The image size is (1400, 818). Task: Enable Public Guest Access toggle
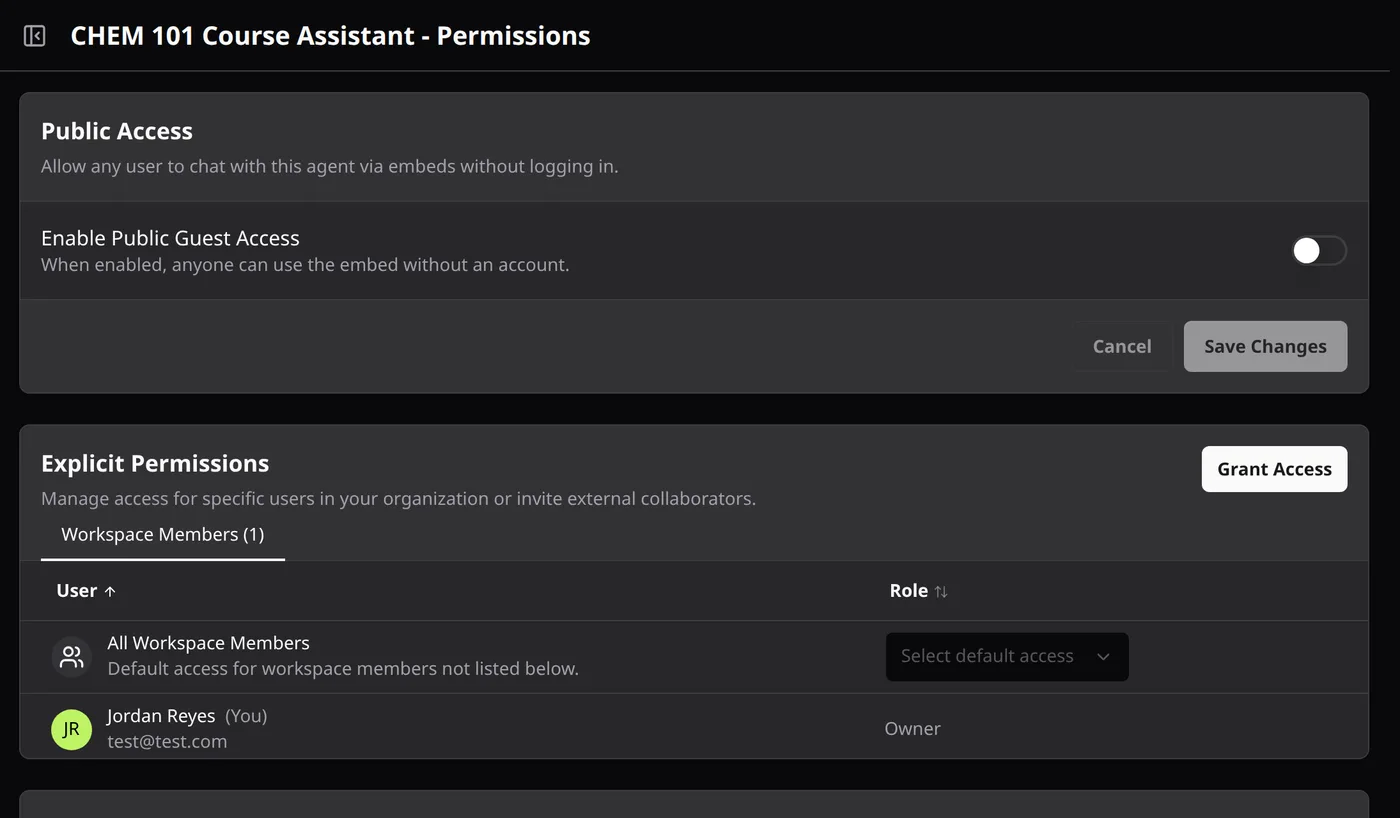click(x=1319, y=250)
